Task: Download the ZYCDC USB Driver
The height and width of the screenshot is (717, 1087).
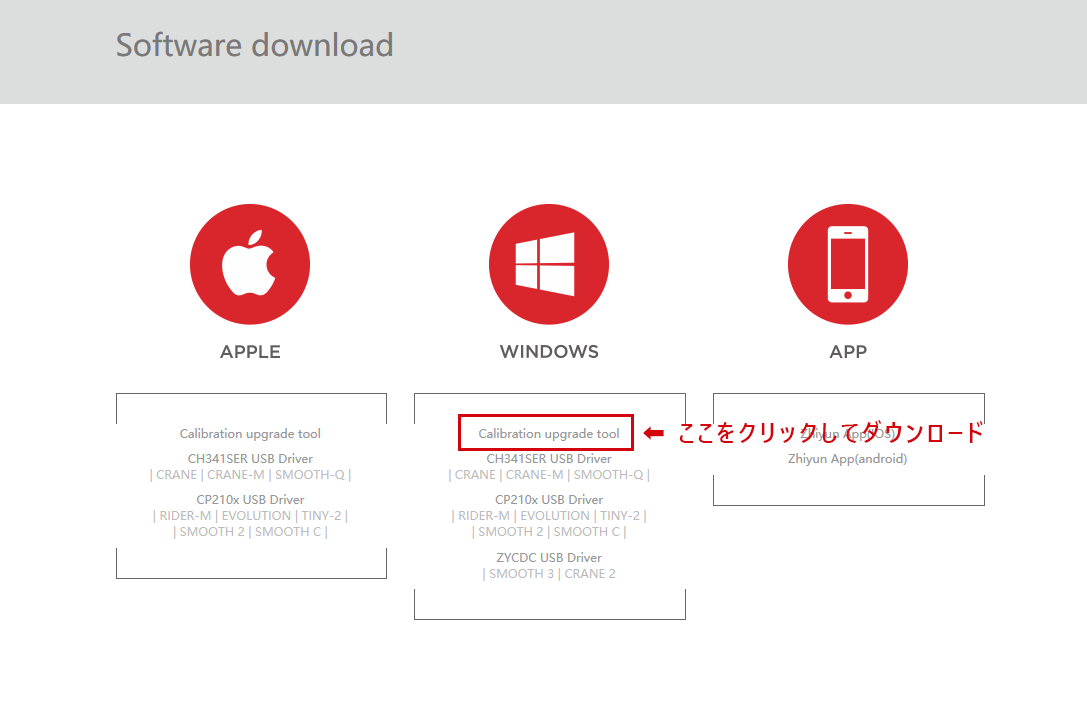Action: click(549, 558)
